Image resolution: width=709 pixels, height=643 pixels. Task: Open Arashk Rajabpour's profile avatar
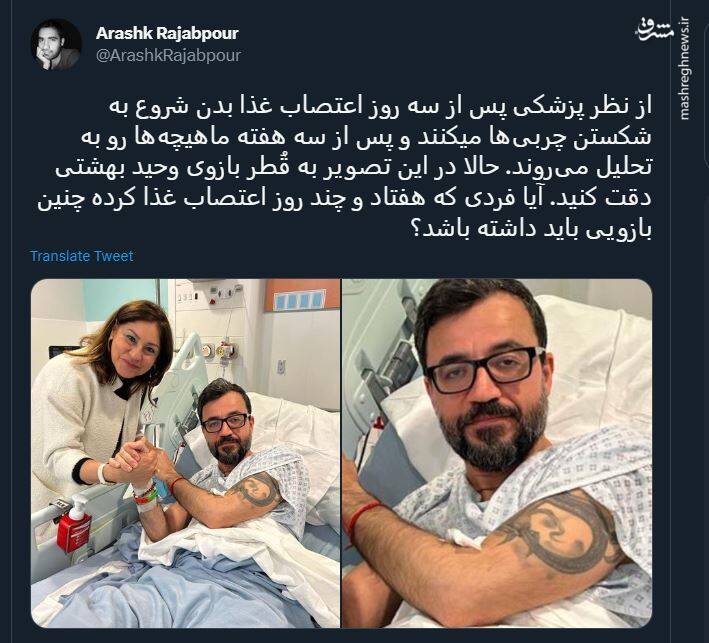(x=56, y=44)
